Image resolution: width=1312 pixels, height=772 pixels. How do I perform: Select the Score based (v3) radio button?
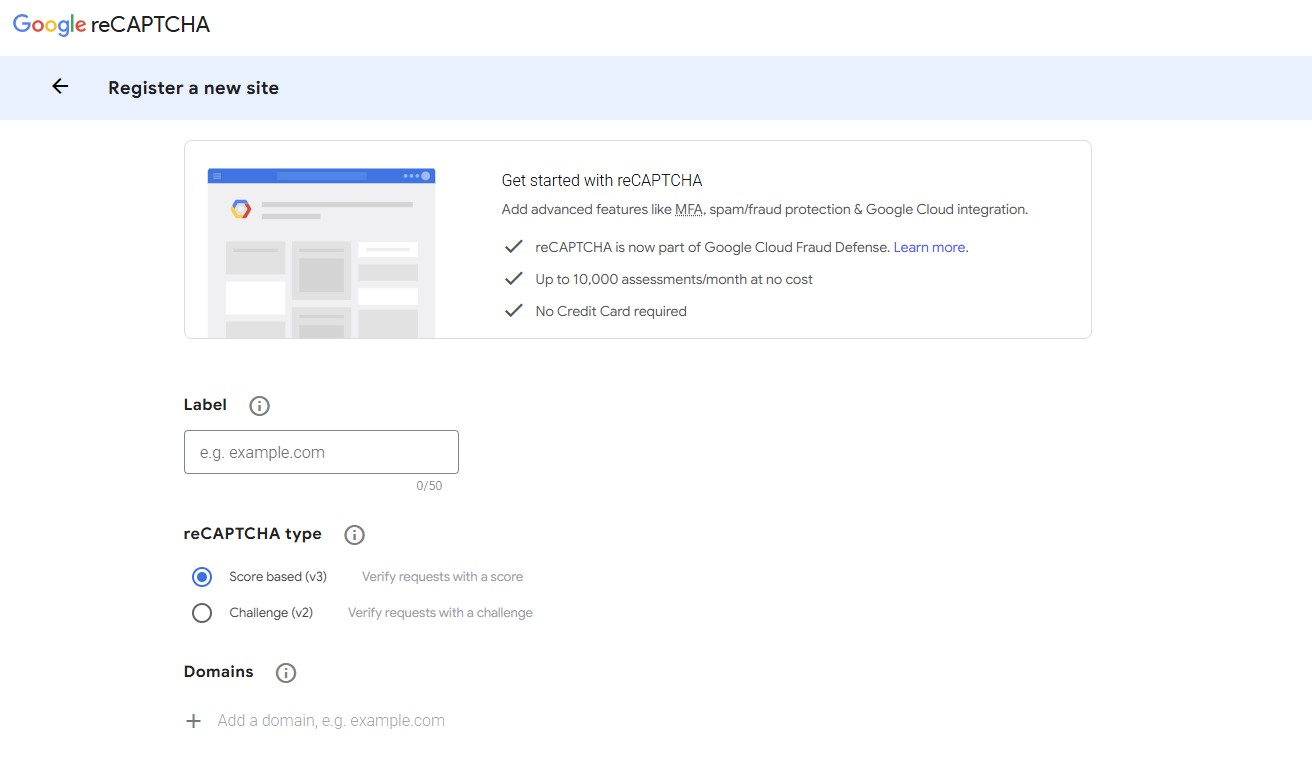click(202, 577)
